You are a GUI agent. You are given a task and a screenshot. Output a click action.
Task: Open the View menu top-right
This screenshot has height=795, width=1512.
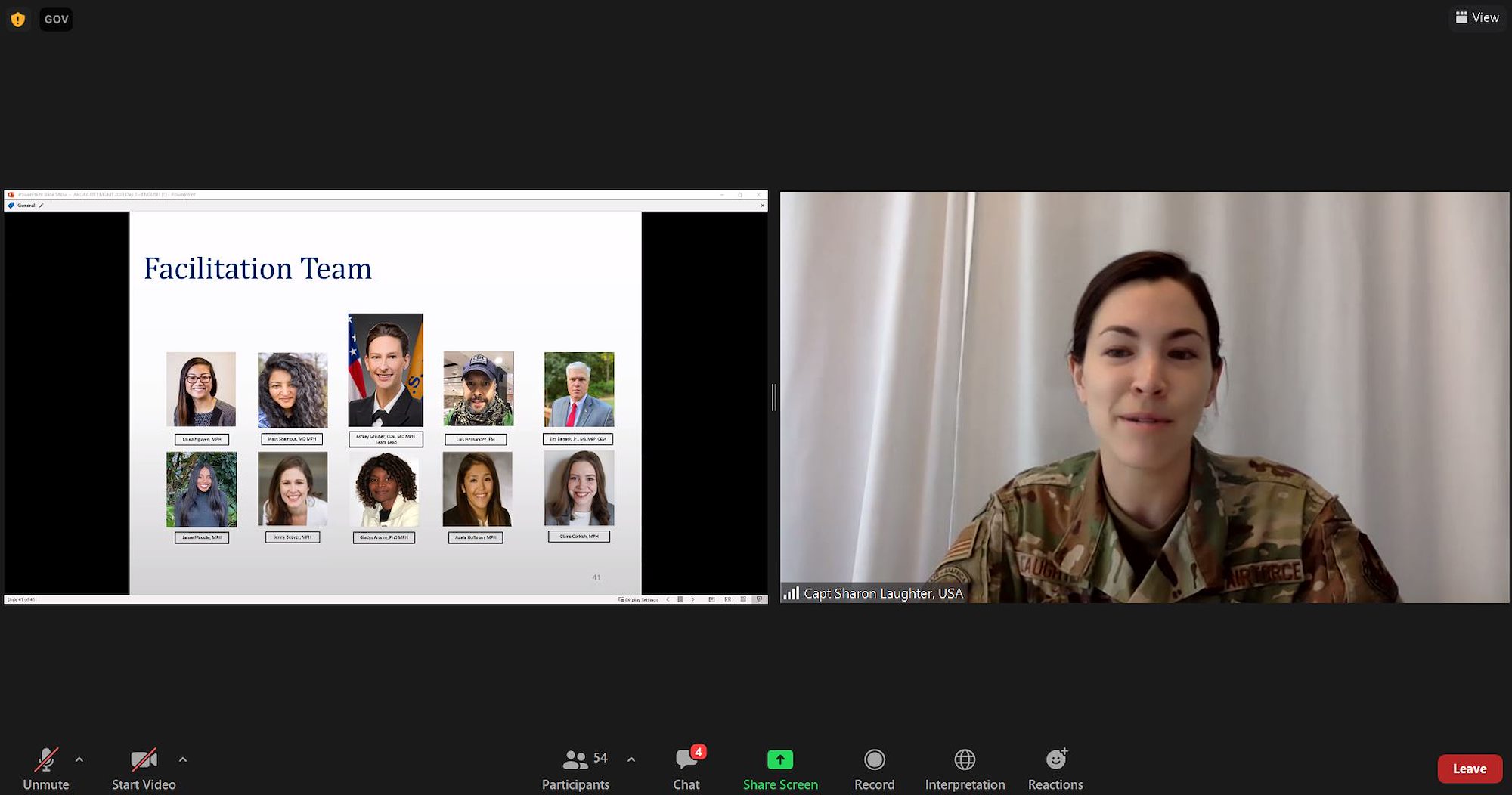click(1476, 17)
